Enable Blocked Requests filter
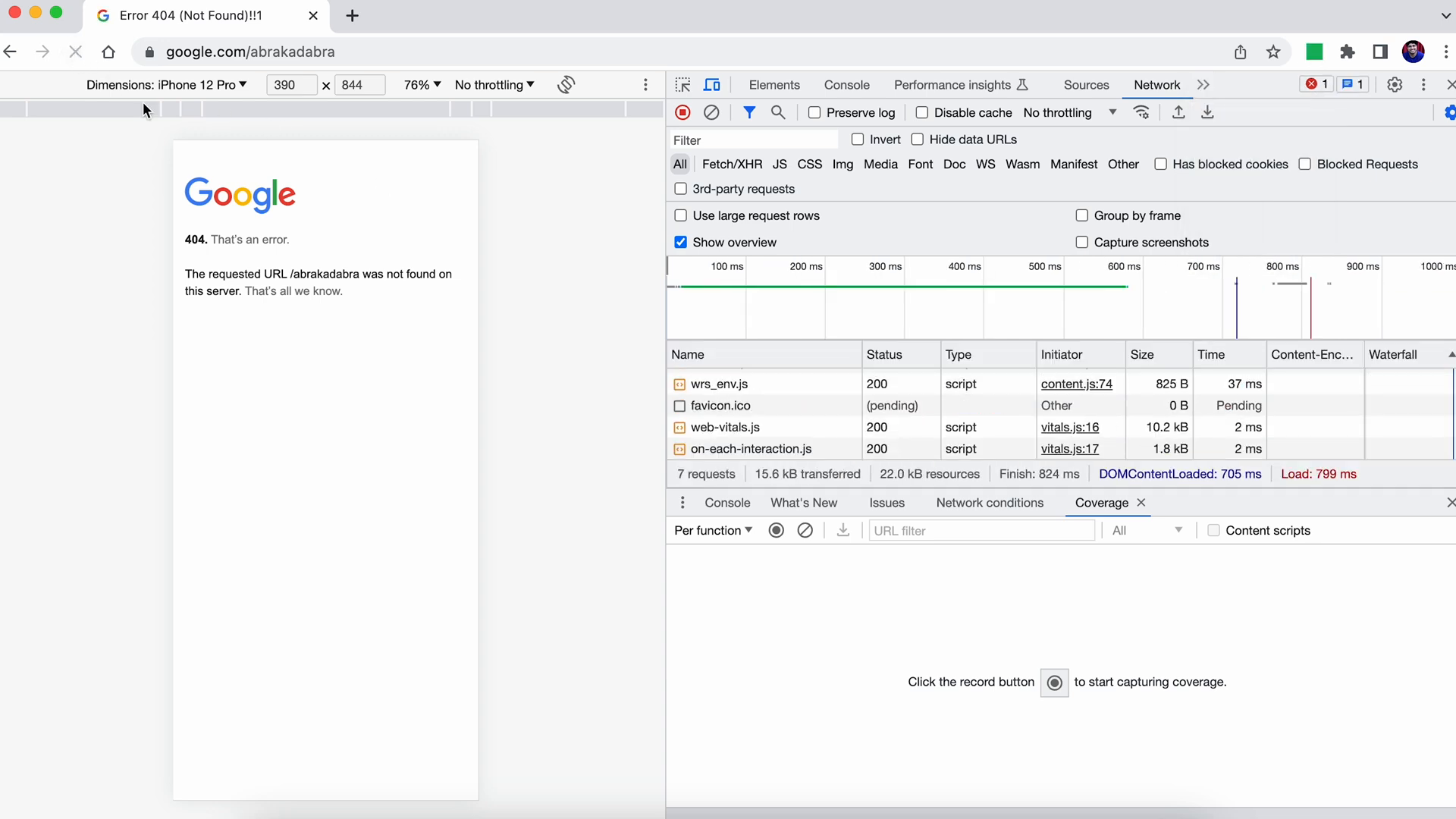The image size is (1456, 819). tap(1305, 165)
